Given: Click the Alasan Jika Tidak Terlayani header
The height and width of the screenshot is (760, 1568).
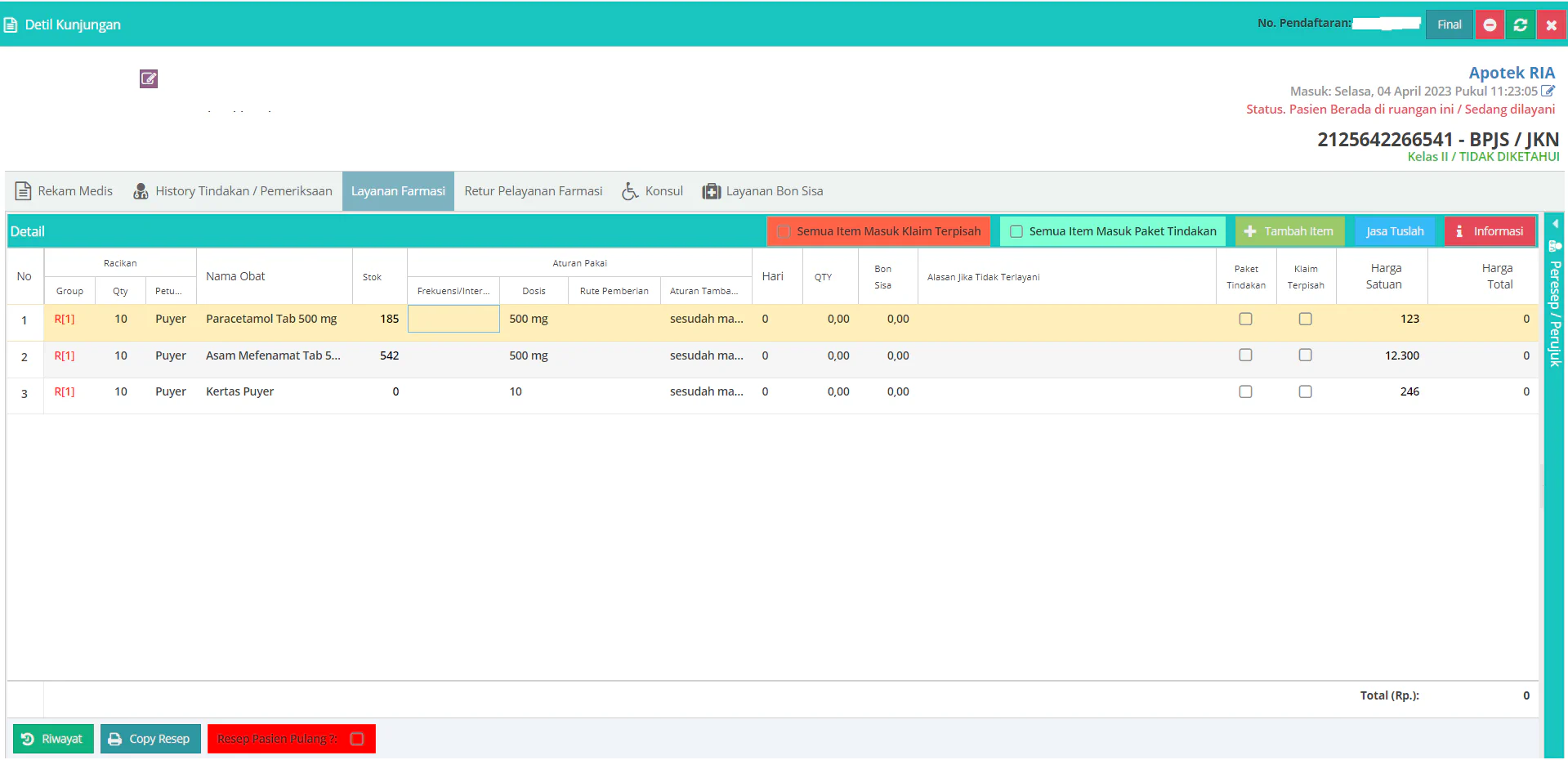Looking at the screenshot, I should pyautogui.click(x=1066, y=276).
